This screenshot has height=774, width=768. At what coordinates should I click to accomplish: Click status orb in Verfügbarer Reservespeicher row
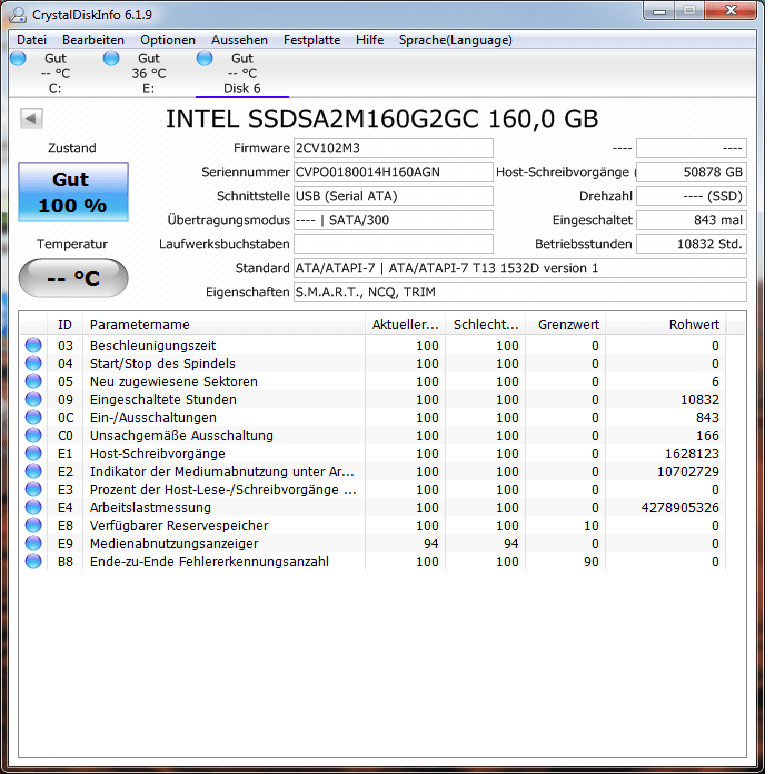34,525
